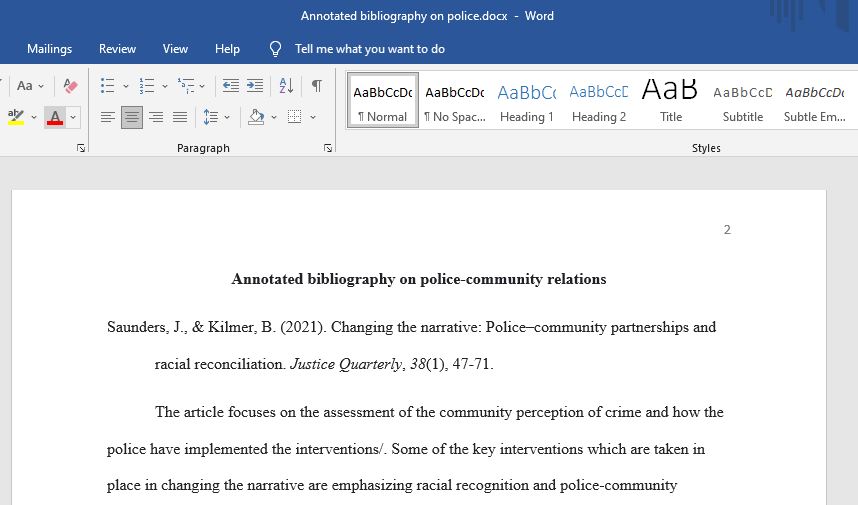Clear all formatting with the eraser icon
The height and width of the screenshot is (505, 858).
[x=70, y=86]
